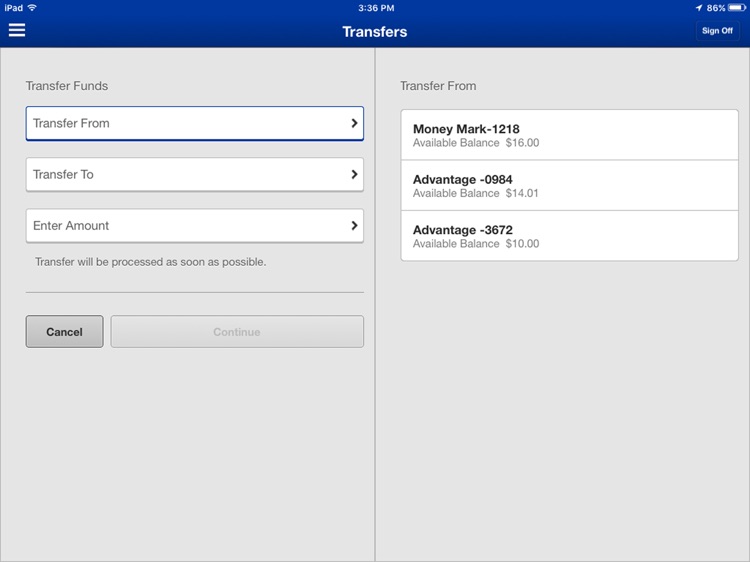Screen dimensions: 750x562
Task: Select the Advantage -3672 account
Action: point(569,236)
